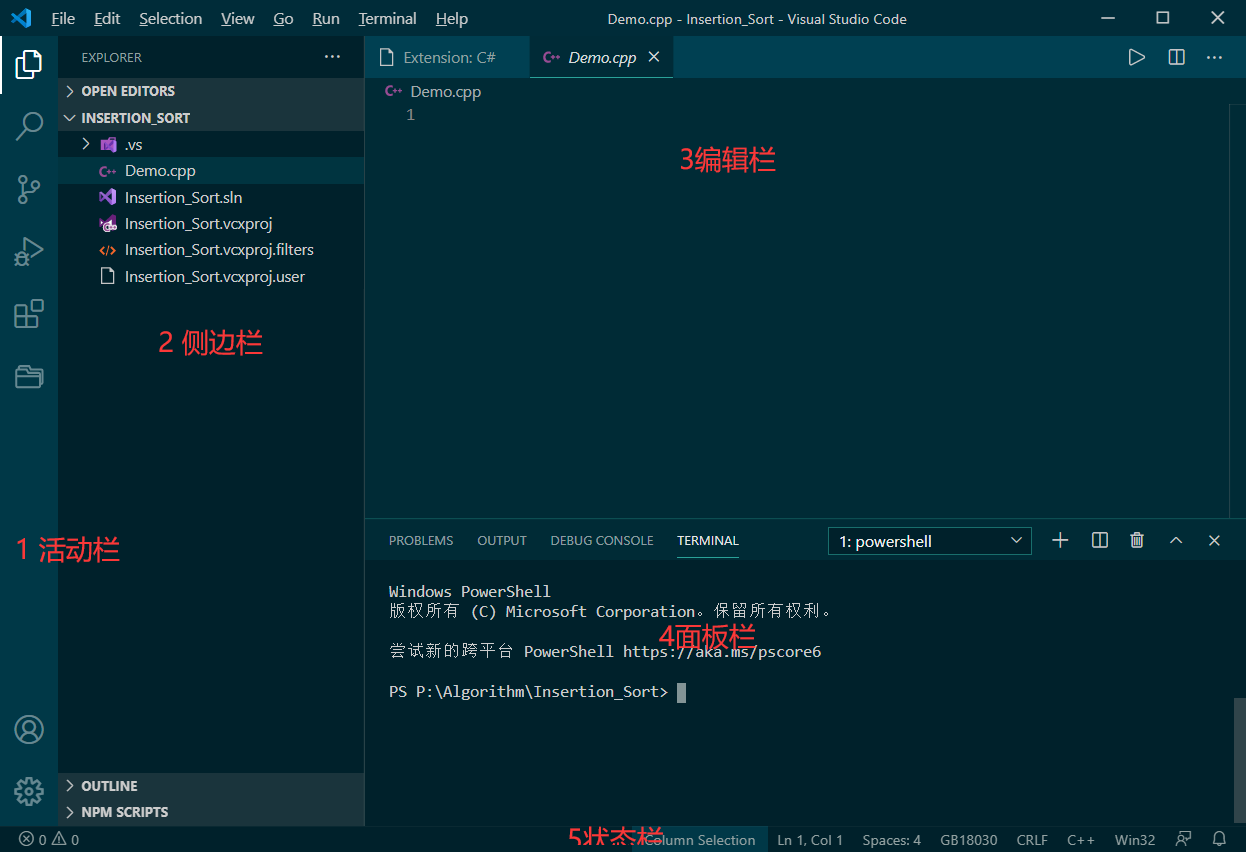The height and width of the screenshot is (852, 1246).
Task: Change indentation via Spaces: 4
Action: coord(892,840)
